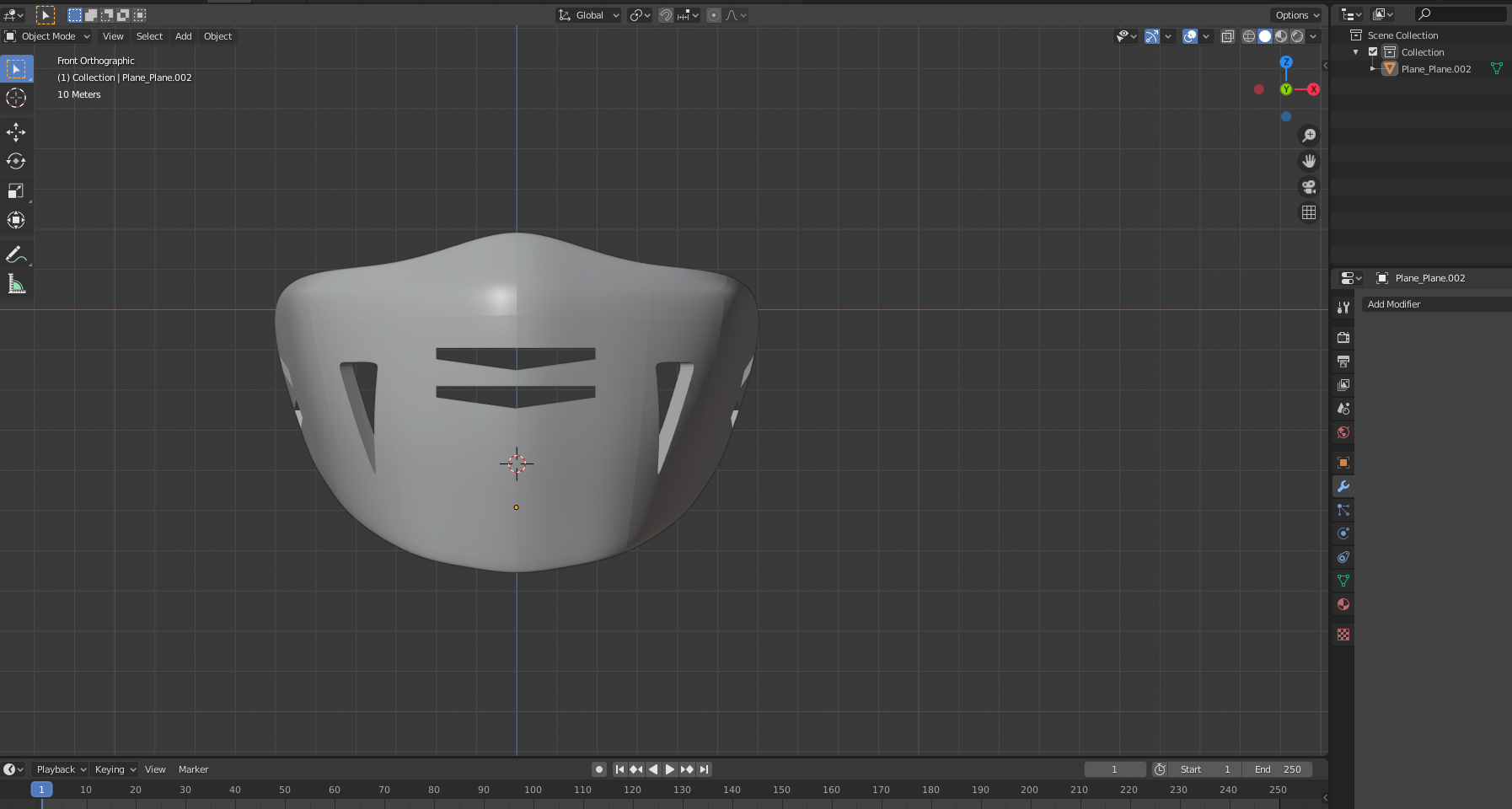Open the Select menu

coord(149,36)
